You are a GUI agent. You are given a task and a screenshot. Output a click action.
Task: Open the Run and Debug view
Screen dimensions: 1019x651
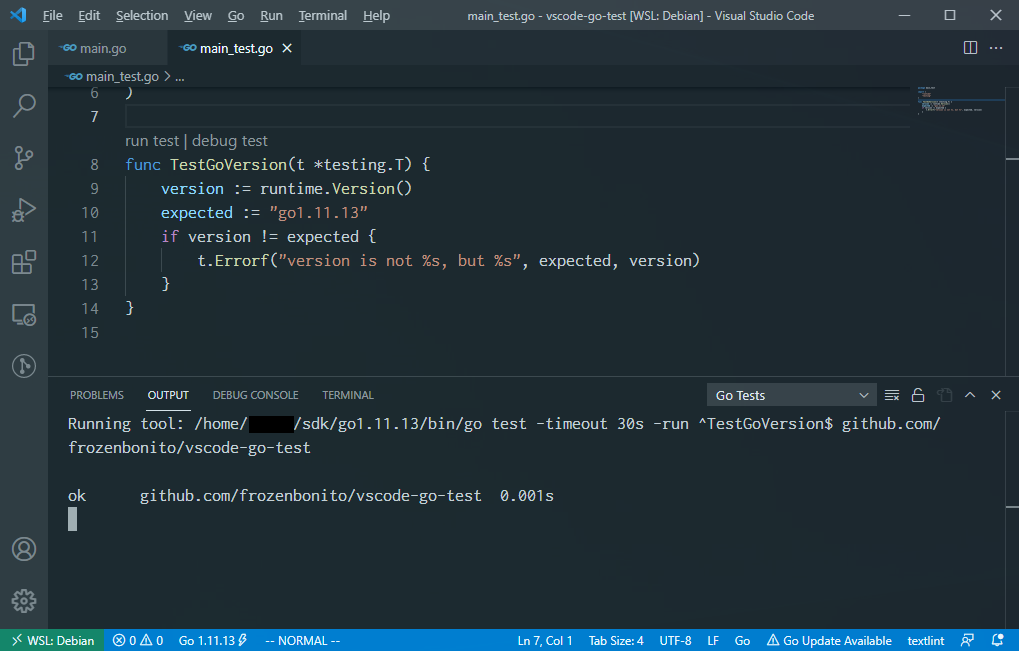[22, 210]
